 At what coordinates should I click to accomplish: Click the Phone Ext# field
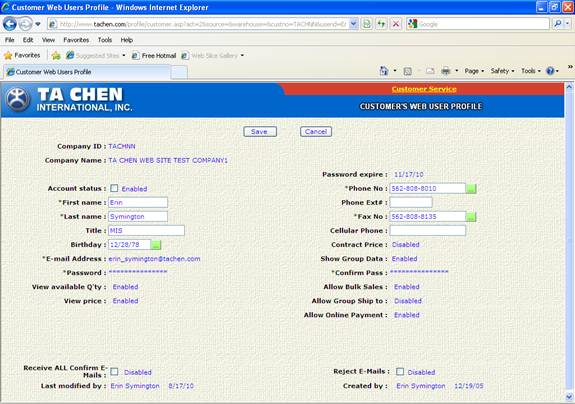pyautogui.click(x=411, y=202)
